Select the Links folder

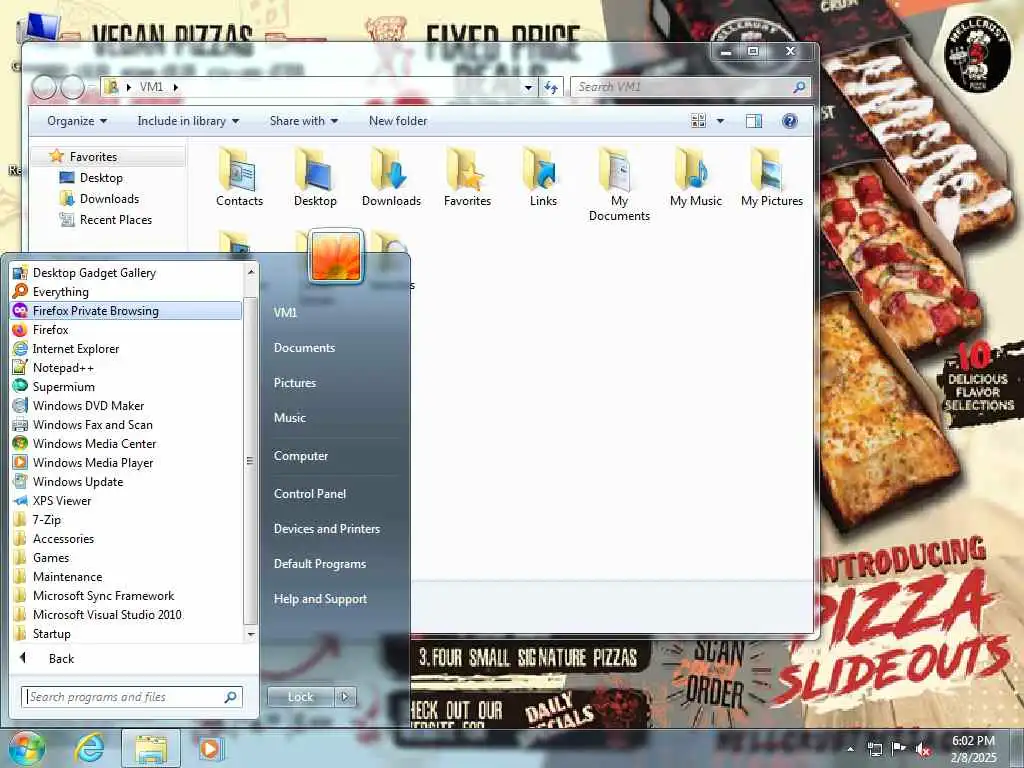pyautogui.click(x=543, y=176)
